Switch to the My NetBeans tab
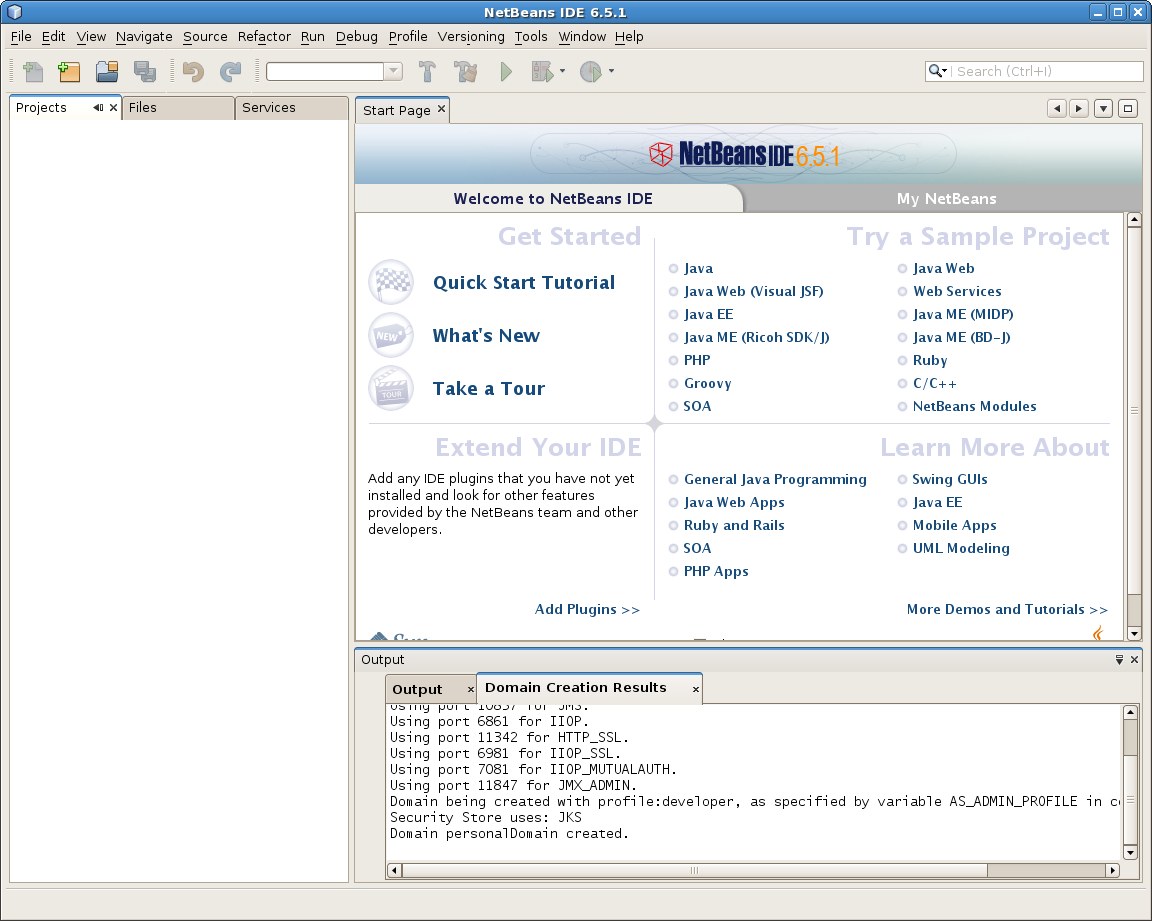 (x=946, y=198)
